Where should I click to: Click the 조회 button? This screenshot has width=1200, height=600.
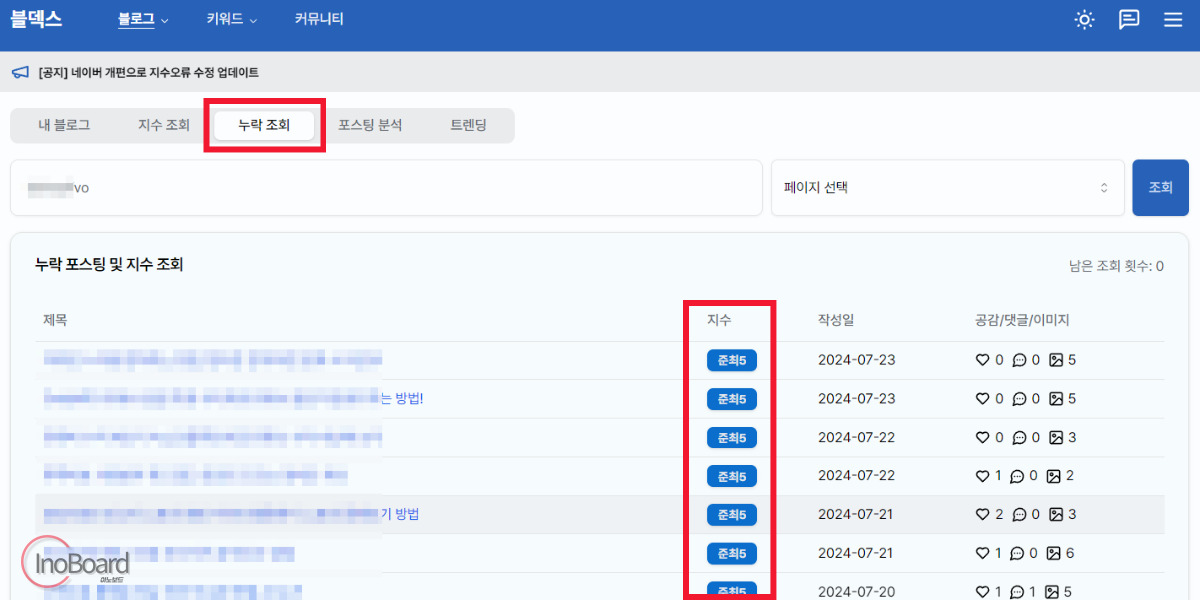click(1160, 187)
